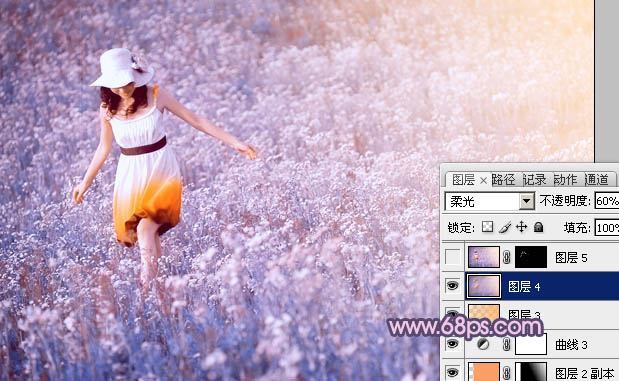
Task: Click the lock transparent pixels icon
Action: pyautogui.click(x=488, y=227)
